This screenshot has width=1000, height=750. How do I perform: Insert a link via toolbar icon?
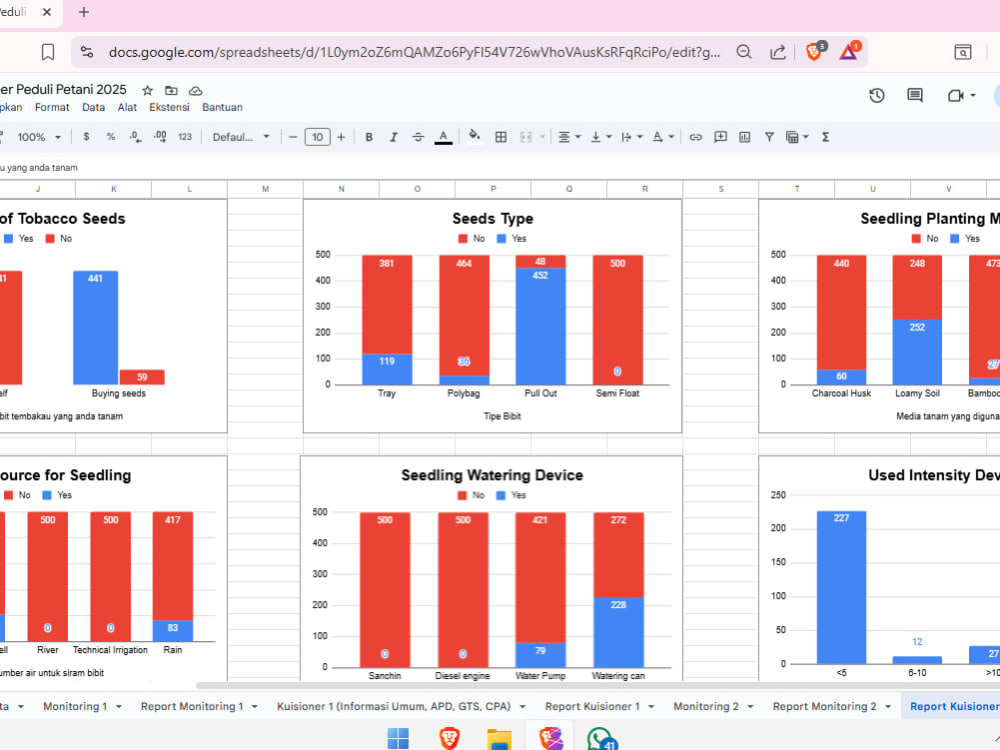696,137
